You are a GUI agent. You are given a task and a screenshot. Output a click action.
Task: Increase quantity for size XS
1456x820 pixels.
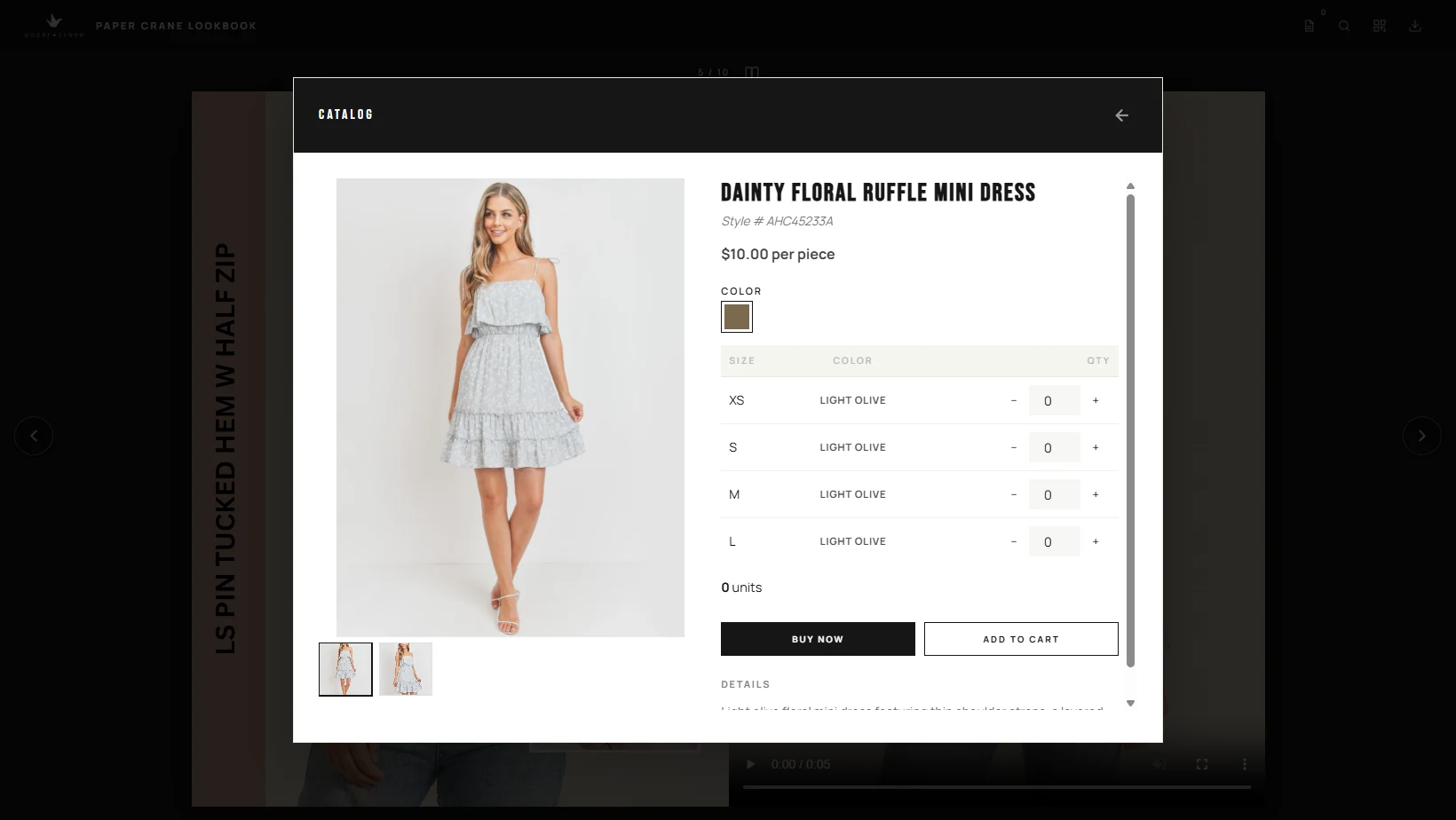tap(1096, 400)
